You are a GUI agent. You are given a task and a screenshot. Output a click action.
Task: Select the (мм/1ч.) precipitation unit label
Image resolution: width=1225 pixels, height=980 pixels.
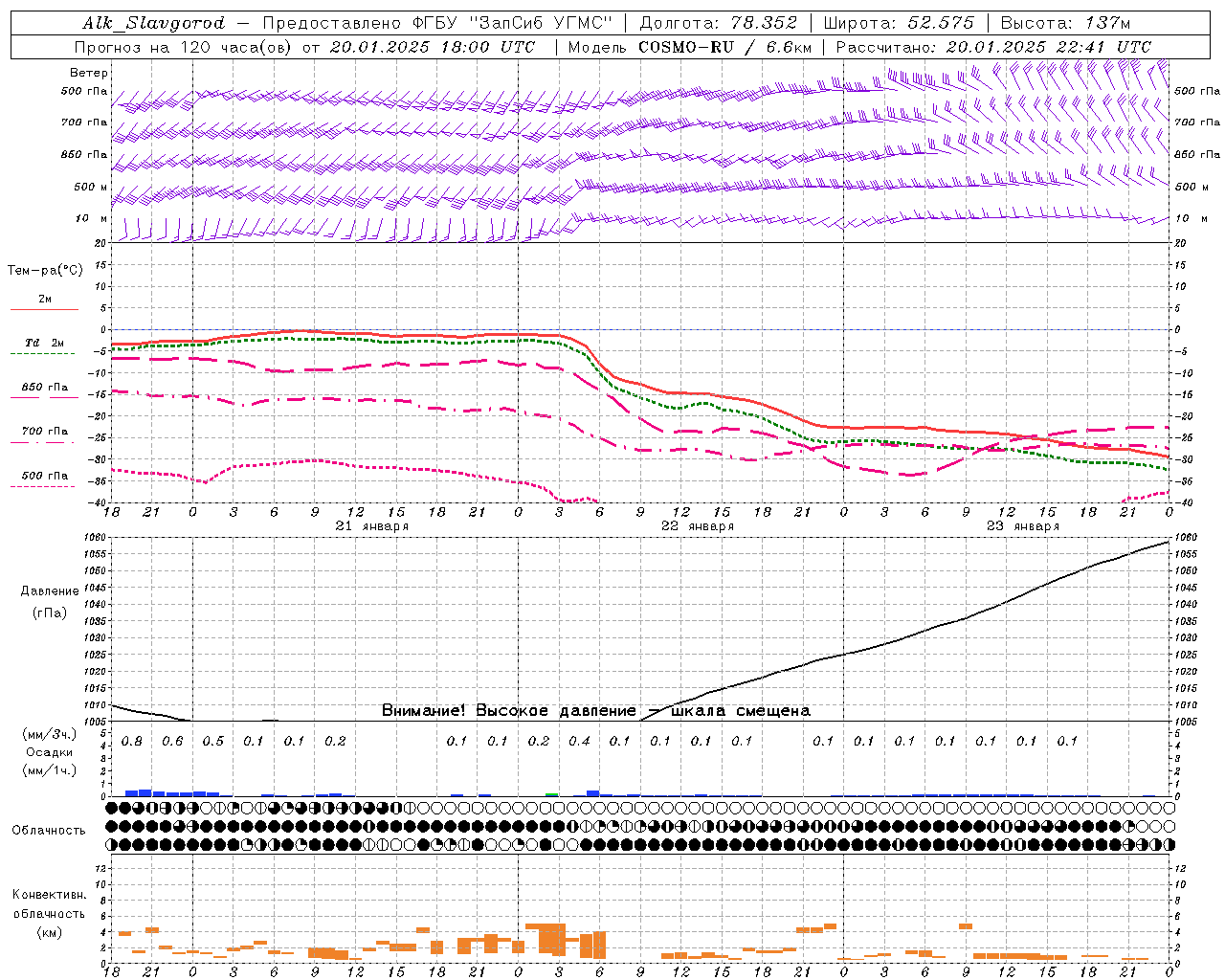50,770
